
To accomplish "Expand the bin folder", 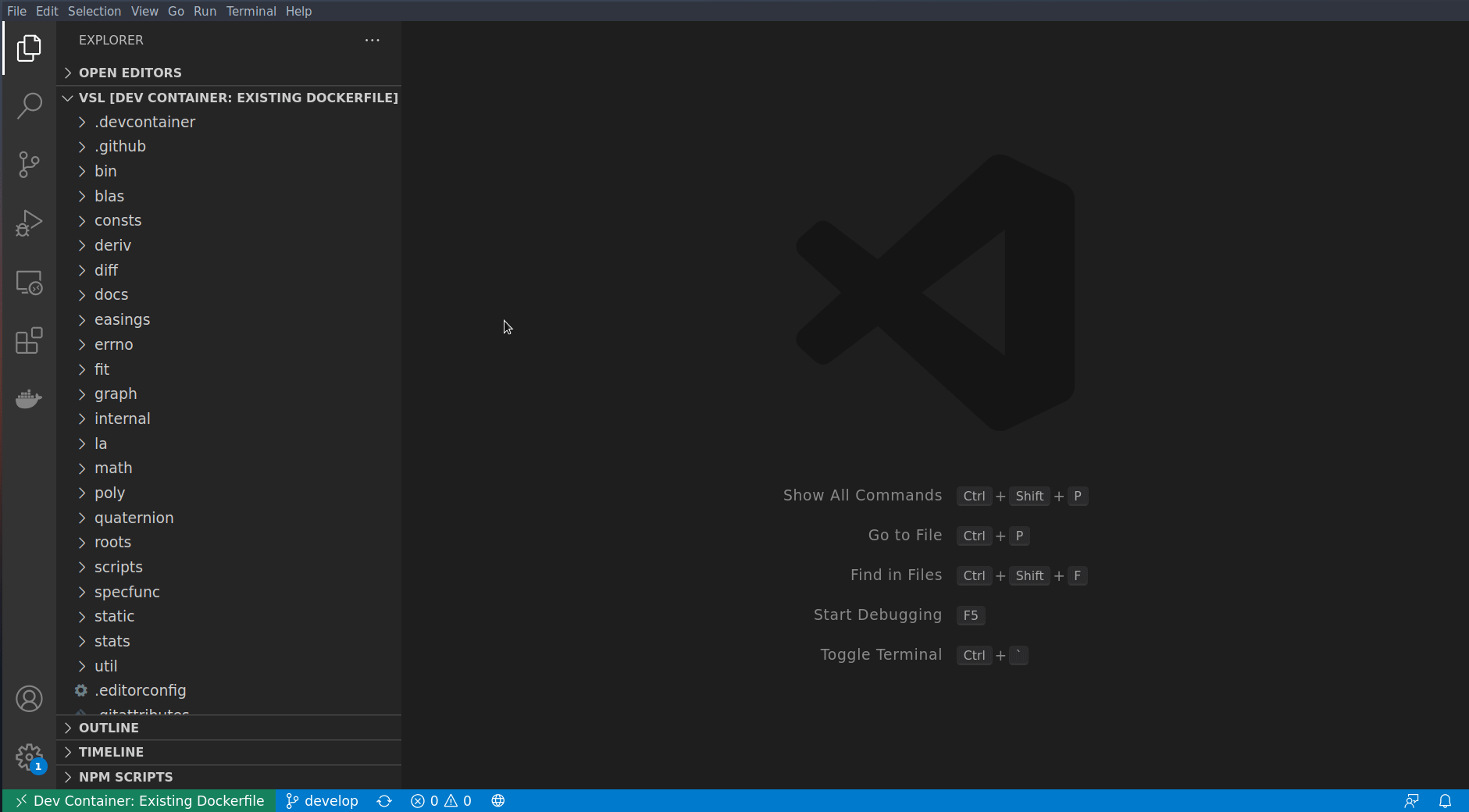I will [x=229, y=171].
